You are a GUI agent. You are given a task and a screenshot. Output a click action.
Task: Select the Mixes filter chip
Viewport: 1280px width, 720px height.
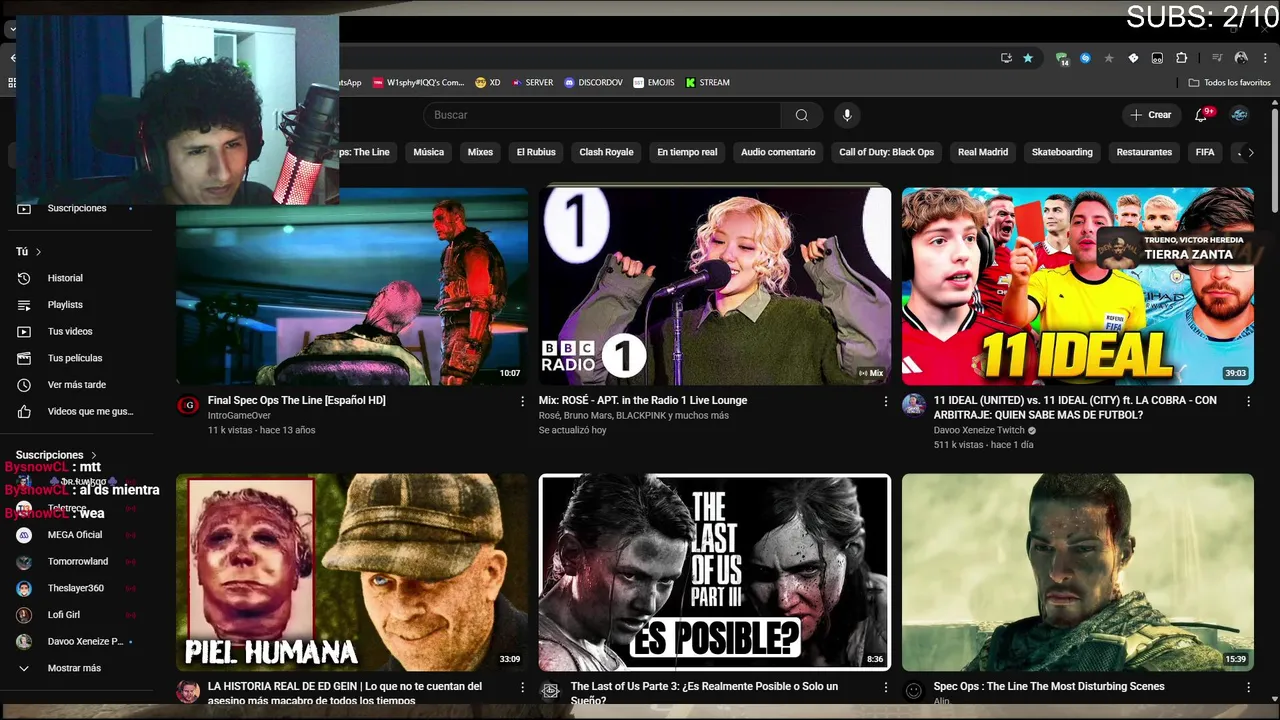point(480,152)
